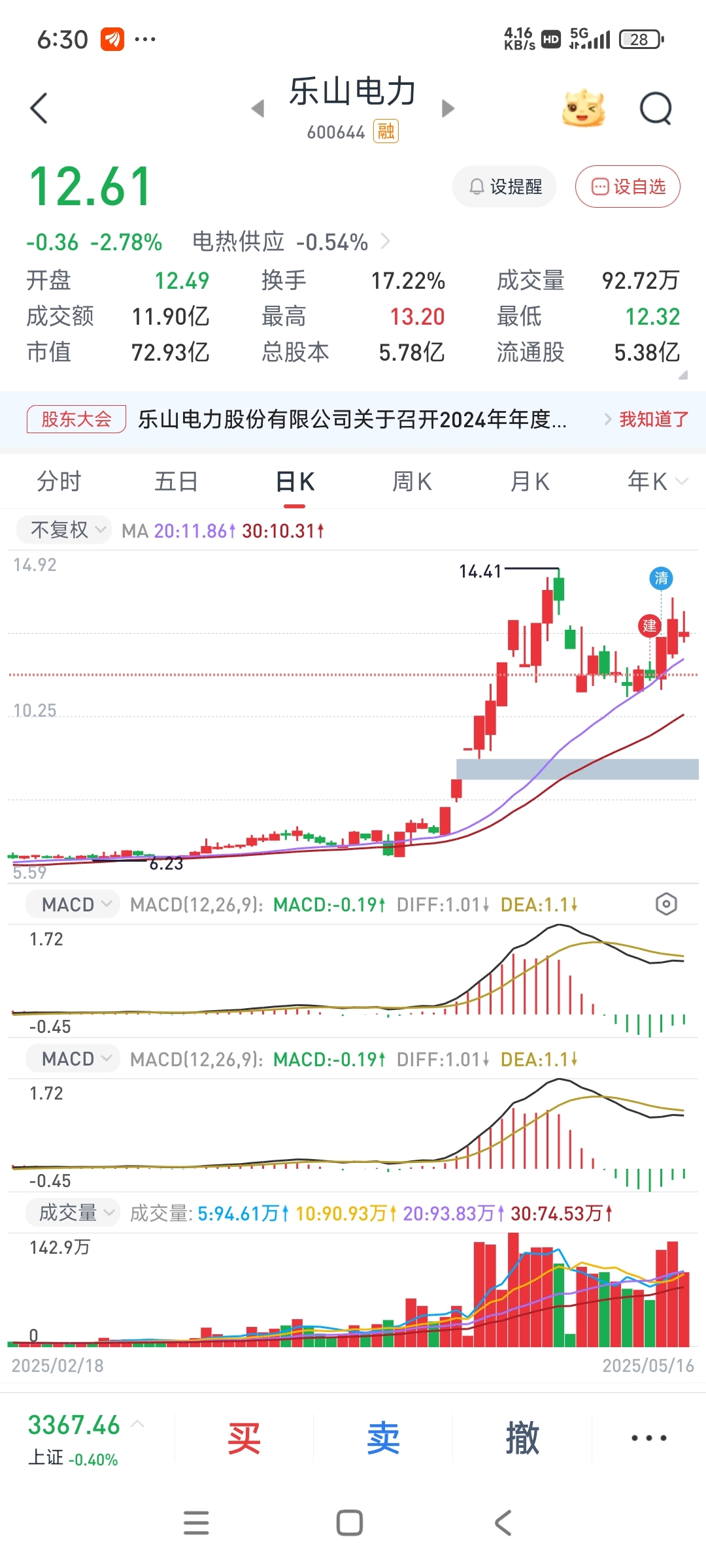The width and height of the screenshot is (706, 1568).
Task: Open Android recent apps menu button
Action: point(196,1523)
